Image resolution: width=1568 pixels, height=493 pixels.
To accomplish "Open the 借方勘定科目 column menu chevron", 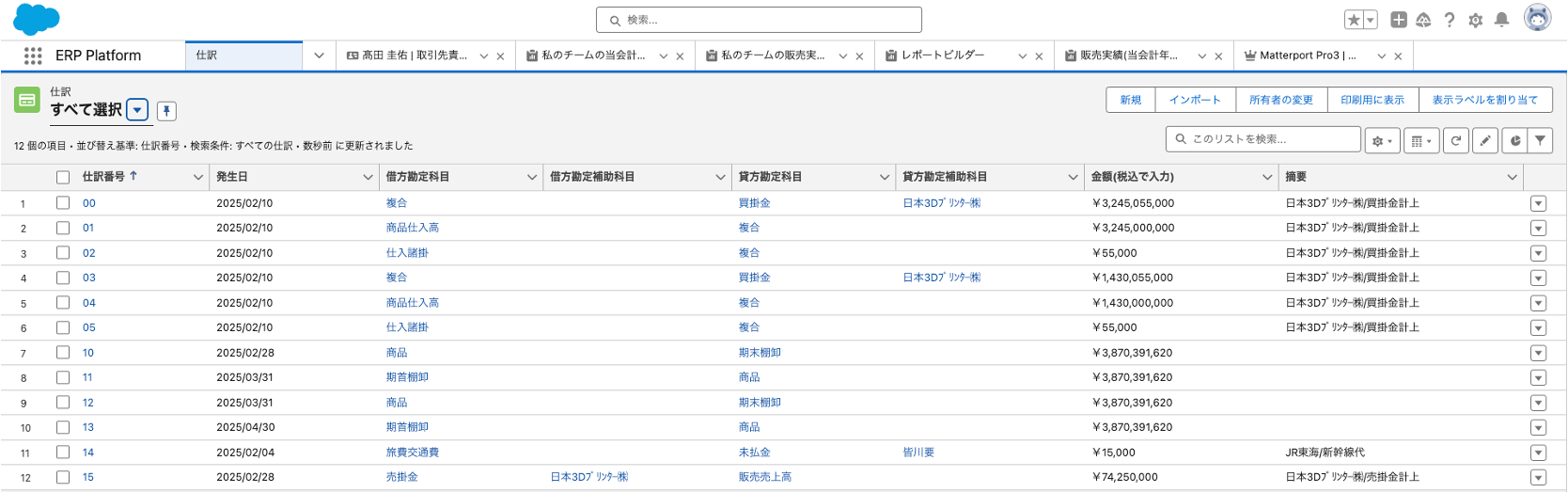I will [x=532, y=177].
